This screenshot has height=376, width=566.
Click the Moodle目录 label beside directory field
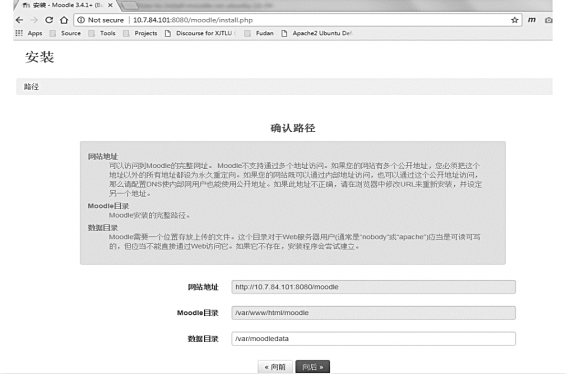pos(197,313)
